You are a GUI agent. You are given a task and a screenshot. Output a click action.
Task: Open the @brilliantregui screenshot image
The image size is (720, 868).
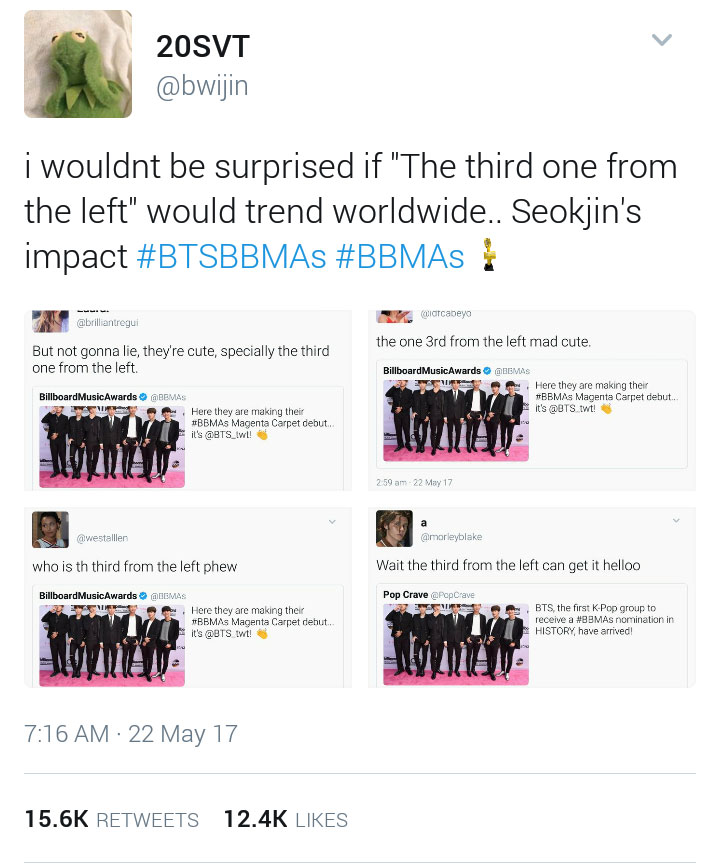click(x=188, y=400)
